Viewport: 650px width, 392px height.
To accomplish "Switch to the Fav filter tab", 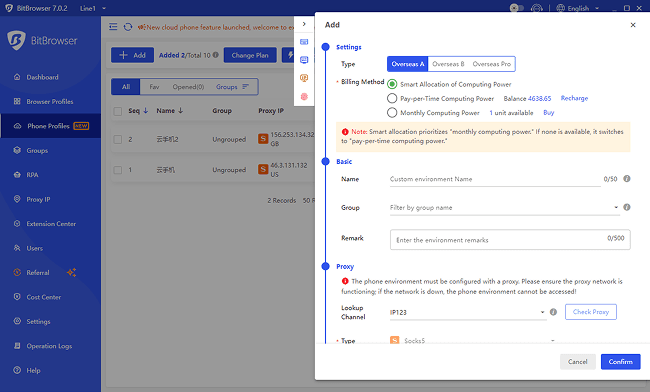I will click(x=154, y=87).
